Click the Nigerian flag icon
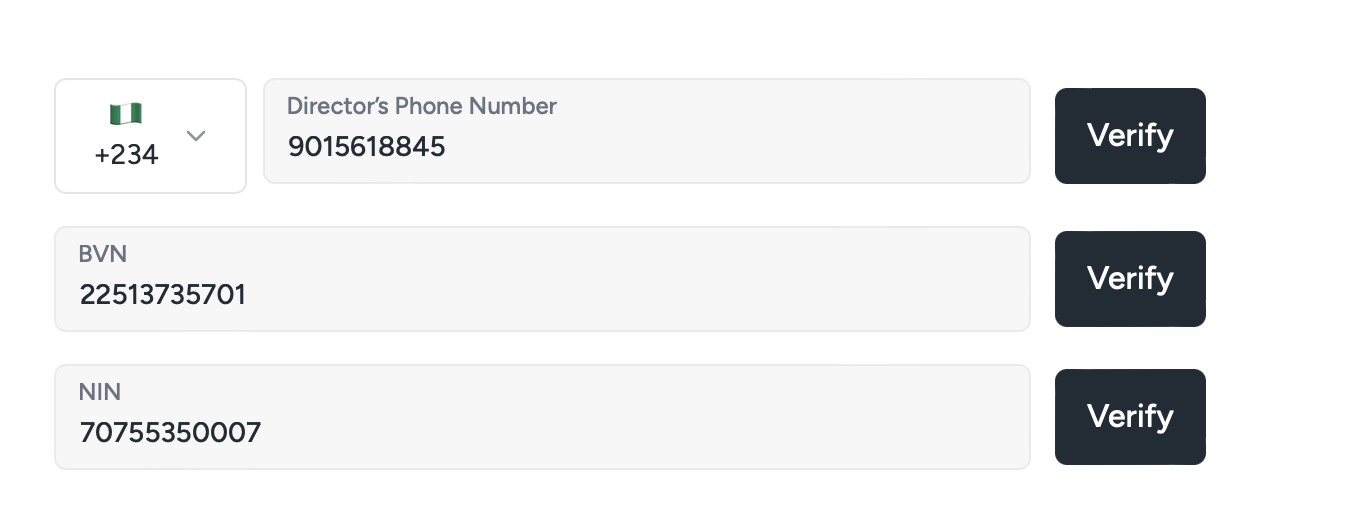Screen dimensions: 1372x520 [x=126, y=114]
